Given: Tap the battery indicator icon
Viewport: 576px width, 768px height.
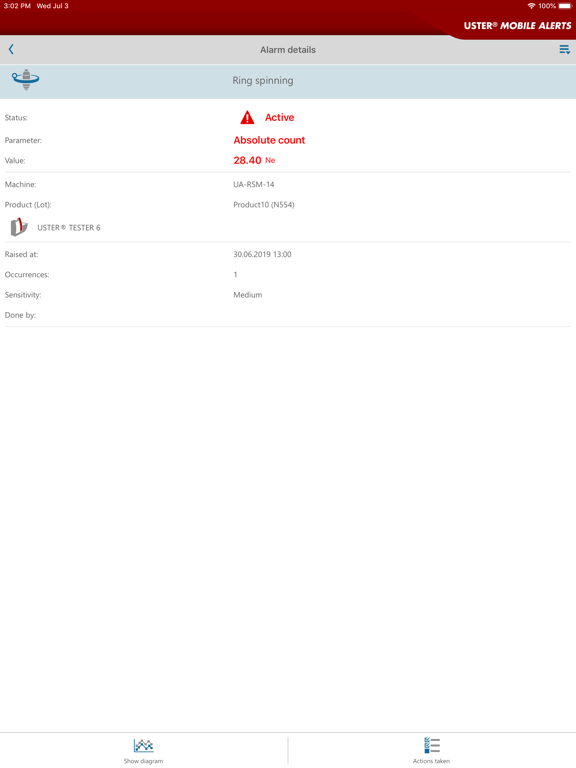Looking at the screenshot, I should pos(565,6).
